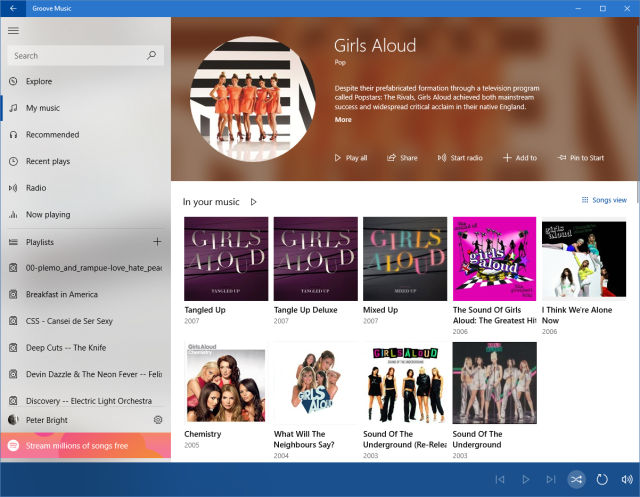Open the Radio section
Screen dimensions: 640x497
point(86,188)
